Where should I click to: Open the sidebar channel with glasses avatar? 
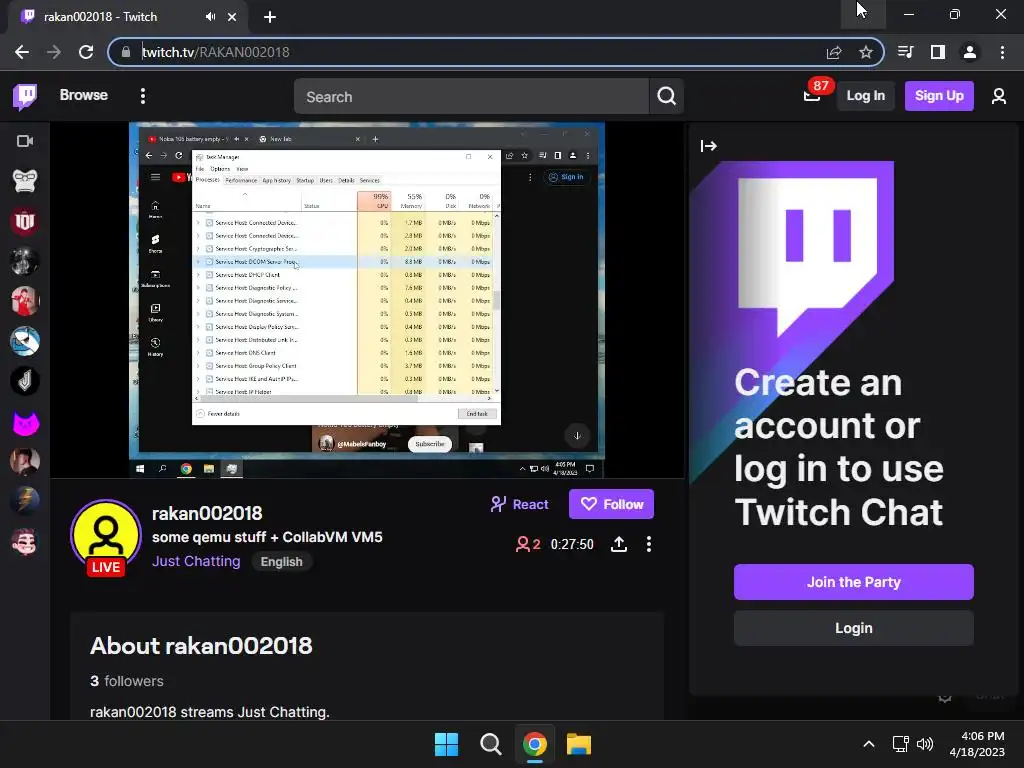[25, 181]
